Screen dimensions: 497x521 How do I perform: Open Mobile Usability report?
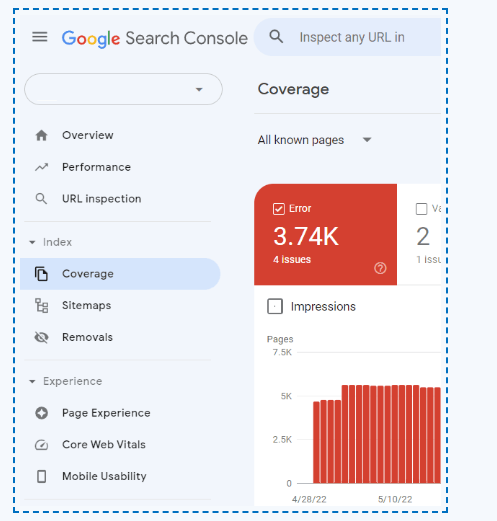pyautogui.click(x=104, y=476)
